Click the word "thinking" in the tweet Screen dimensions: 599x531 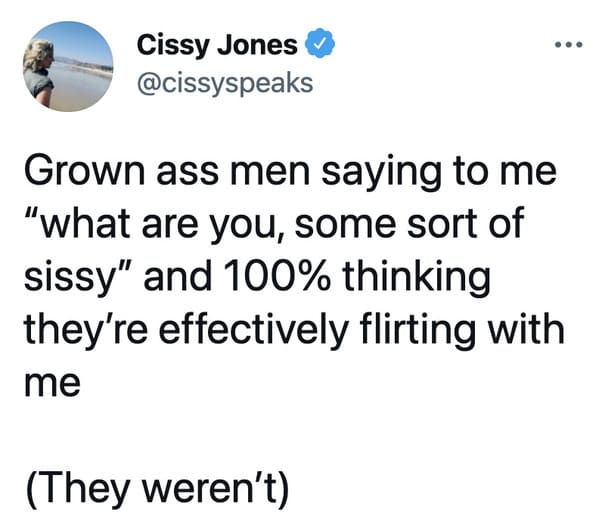[x=416, y=278]
